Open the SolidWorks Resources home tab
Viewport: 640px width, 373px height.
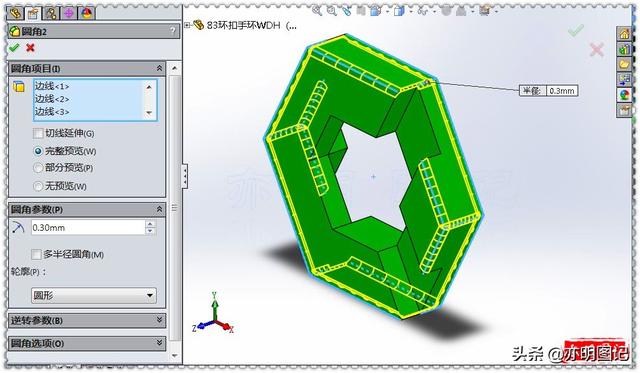pos(624,33)
